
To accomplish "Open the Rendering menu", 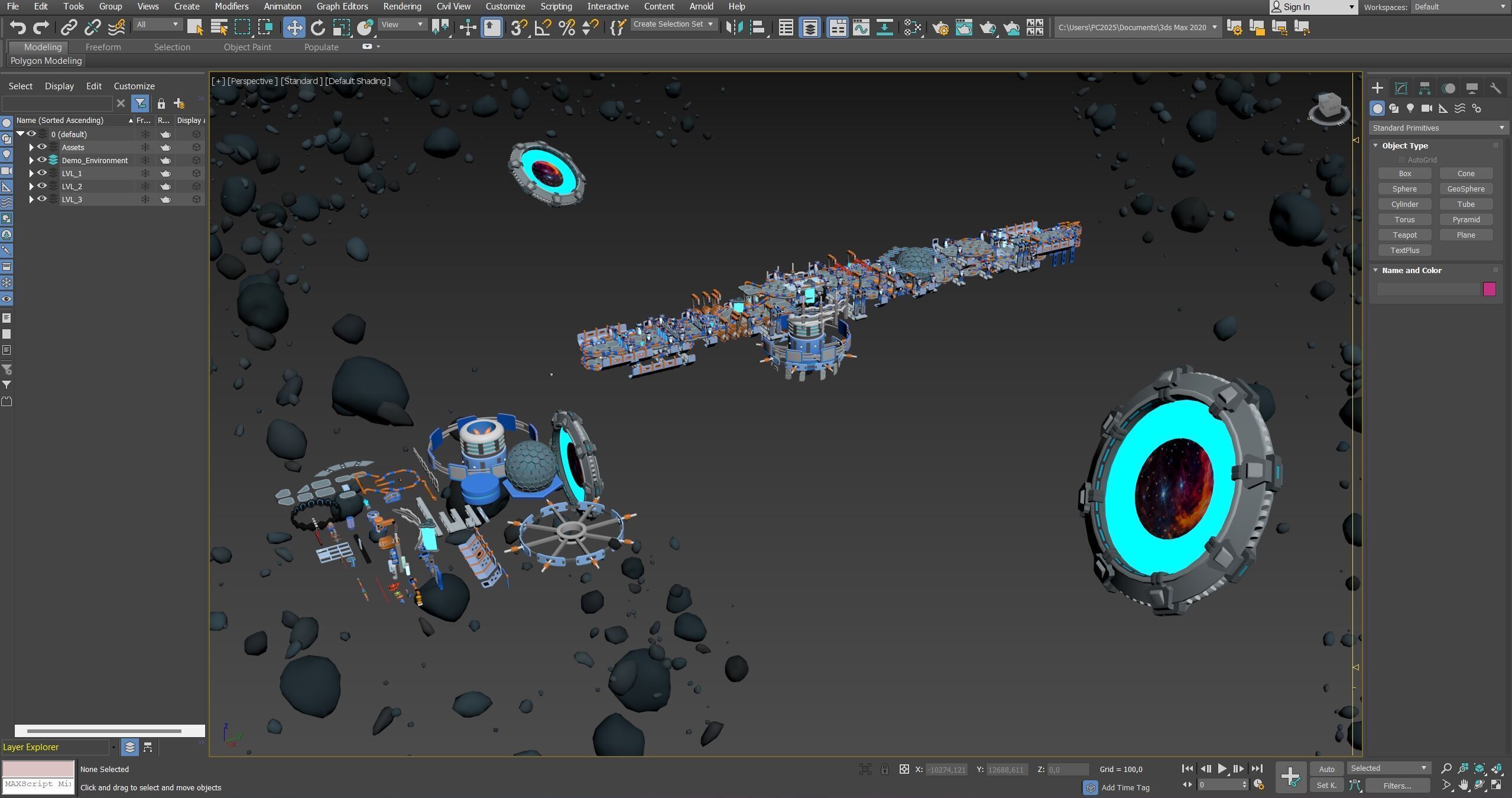I will tap(402, 7).
